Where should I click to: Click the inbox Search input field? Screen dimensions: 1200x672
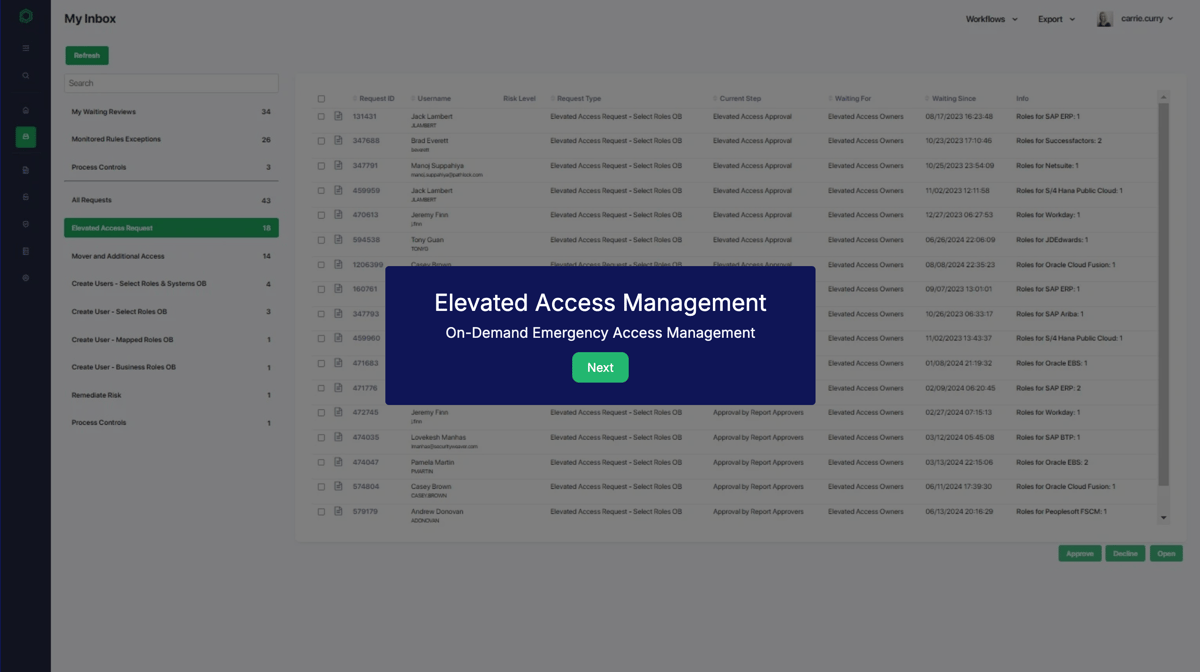tap(171, 83)
